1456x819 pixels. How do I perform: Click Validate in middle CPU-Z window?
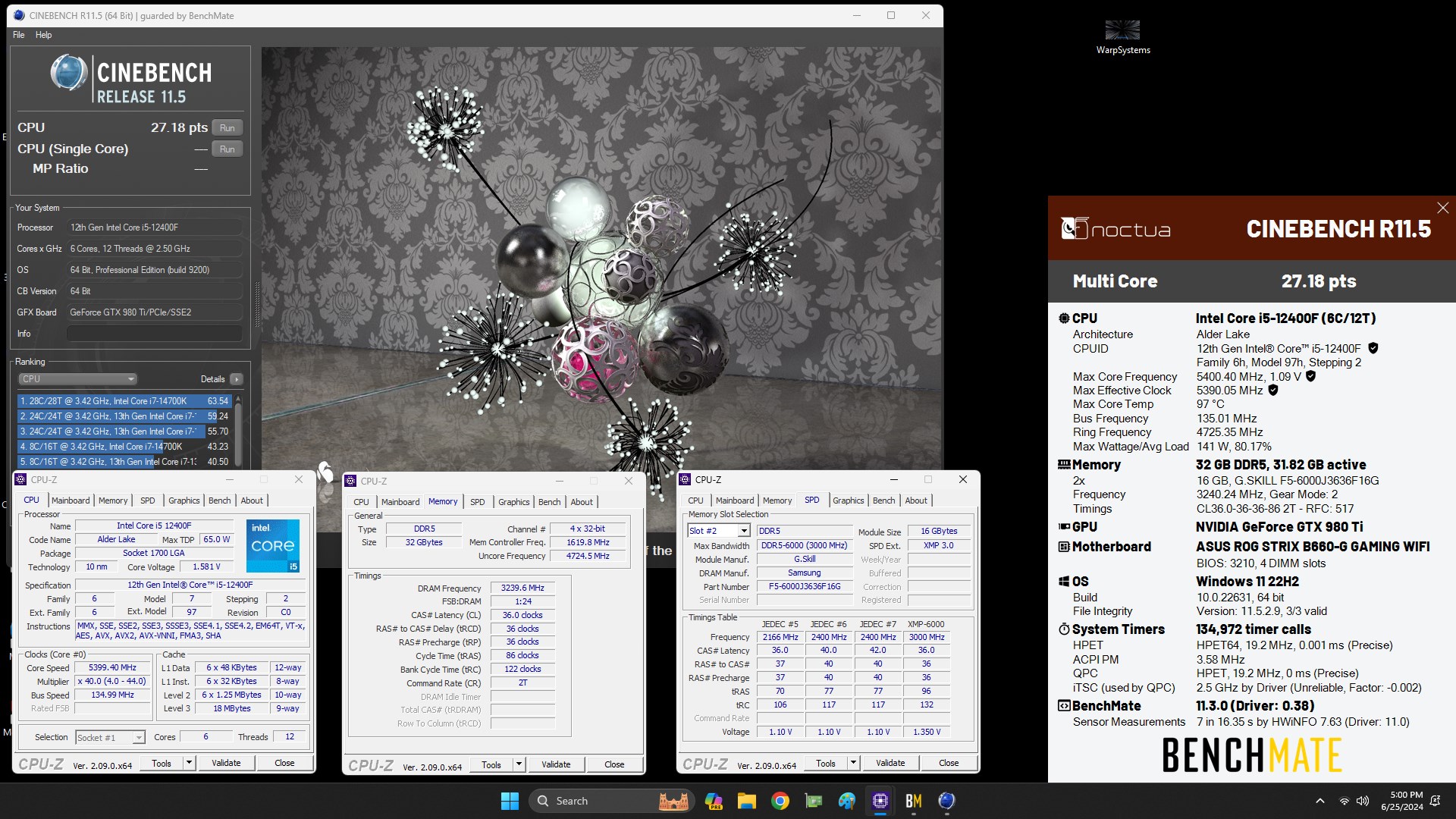556,765
